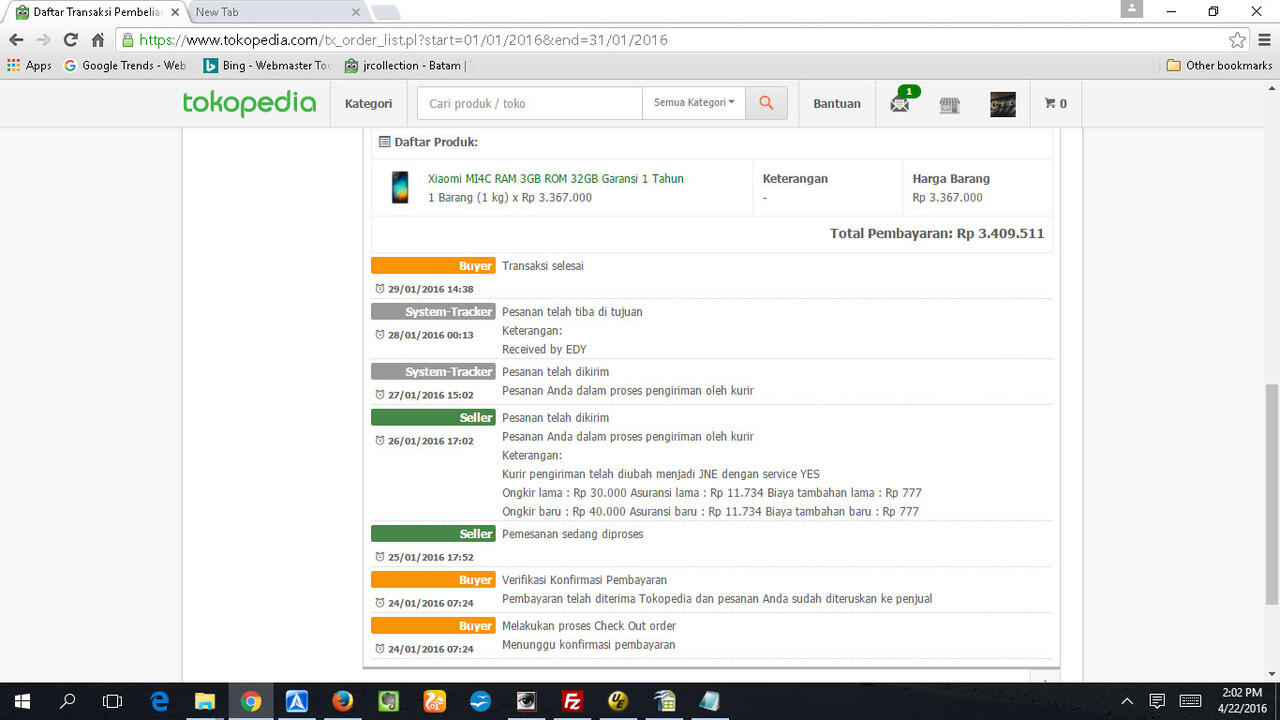
Task: Reload the page with refresh icon
Action: 70,40
